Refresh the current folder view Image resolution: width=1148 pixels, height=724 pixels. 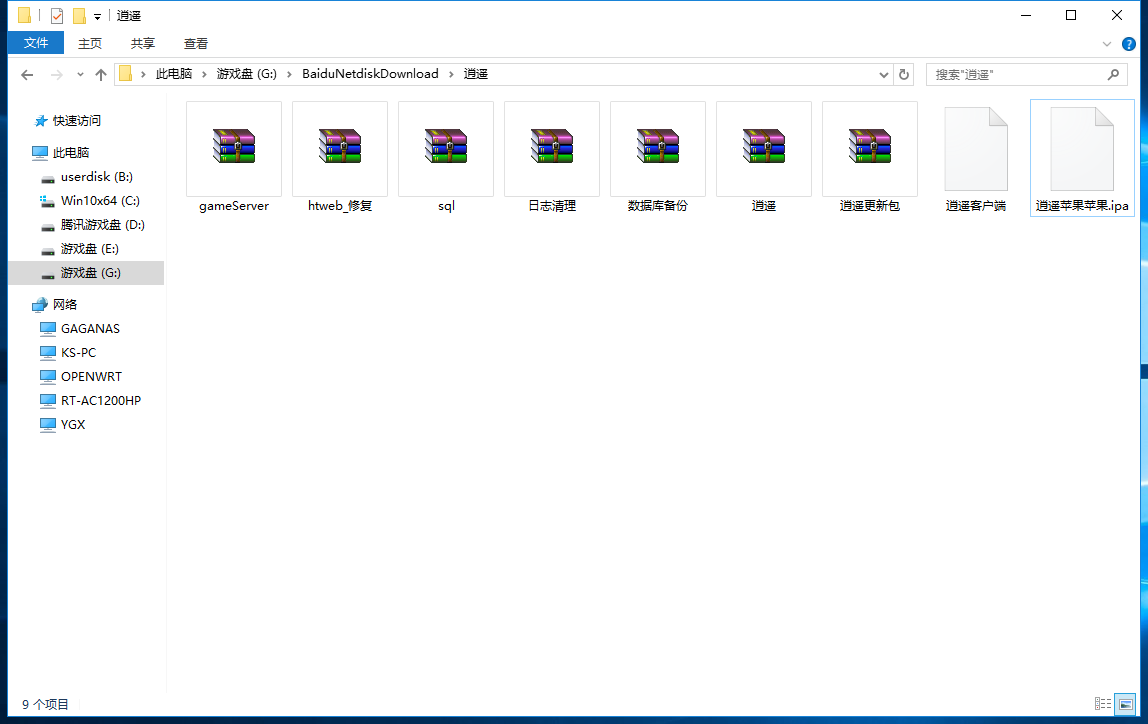click(x=904, y=74)
